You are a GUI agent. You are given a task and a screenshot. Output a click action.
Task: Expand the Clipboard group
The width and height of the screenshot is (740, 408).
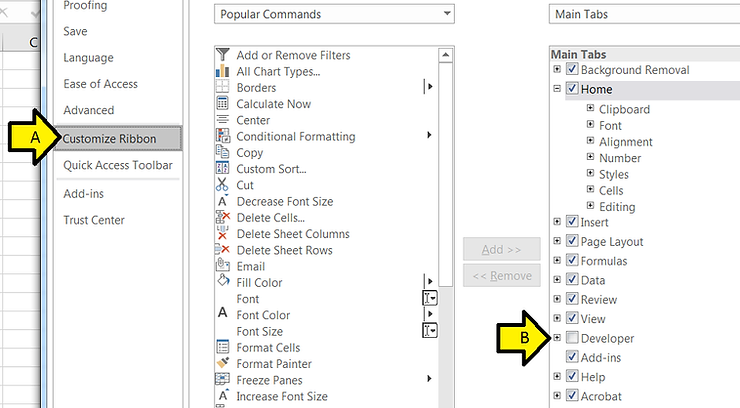(x=590, y=108)
